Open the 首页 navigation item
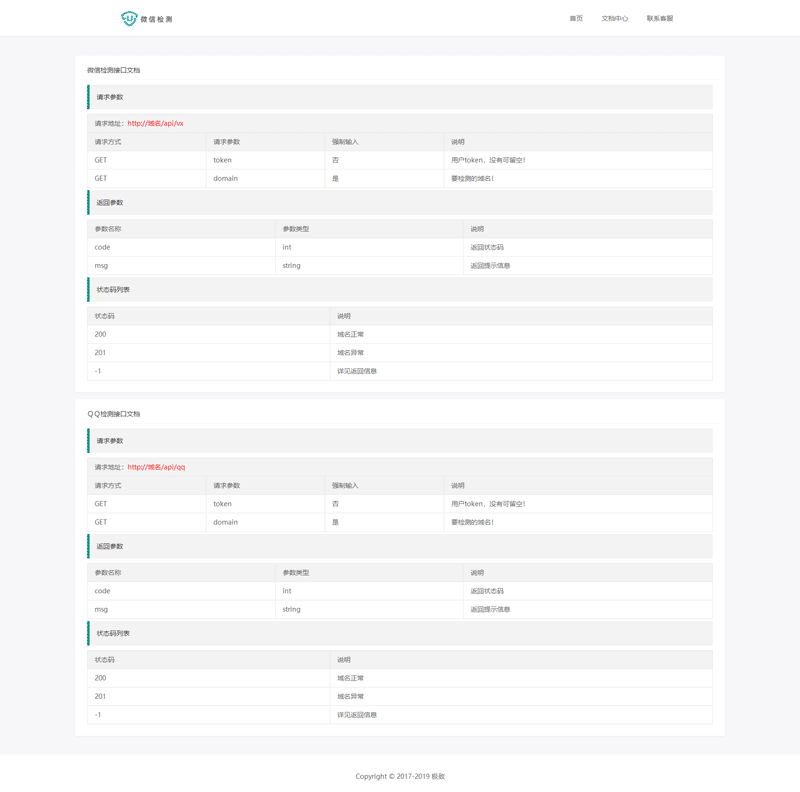Image resolution: width=800 pixels, height=792 pixels. click(576, 19)
